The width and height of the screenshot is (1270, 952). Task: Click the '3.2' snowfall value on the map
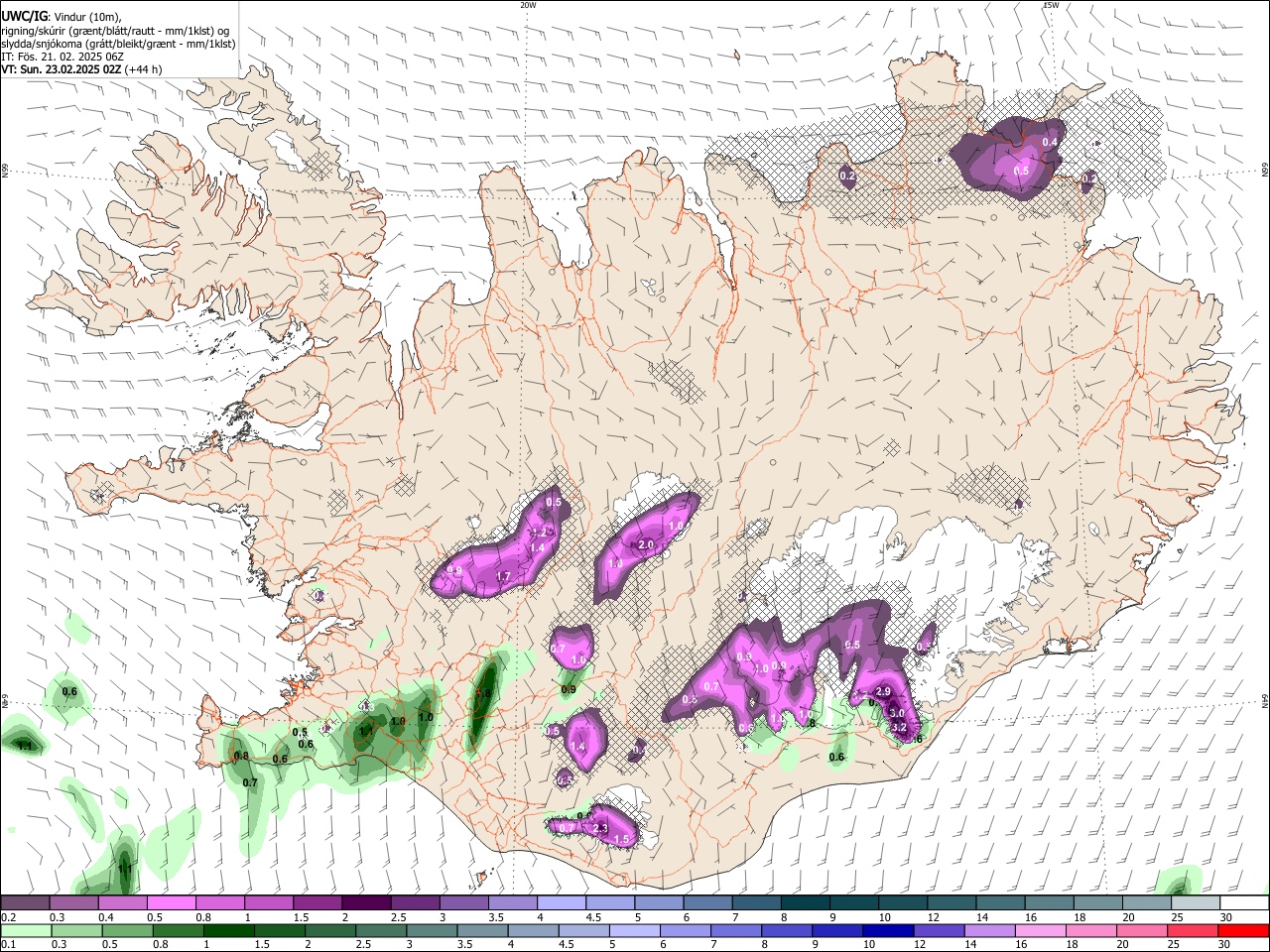(x=899, y=727)
